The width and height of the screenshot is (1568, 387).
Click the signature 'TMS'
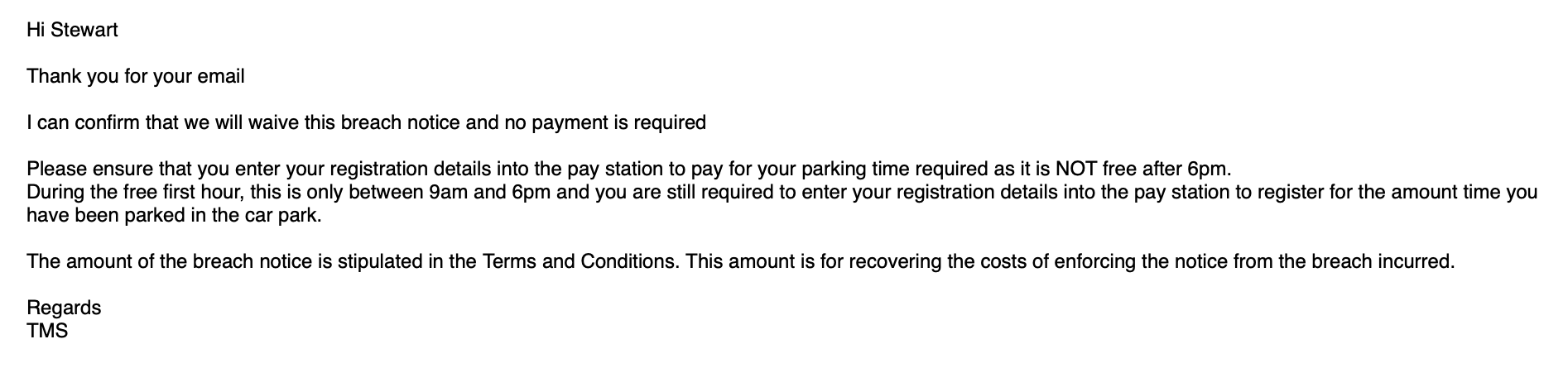(47, 332)
